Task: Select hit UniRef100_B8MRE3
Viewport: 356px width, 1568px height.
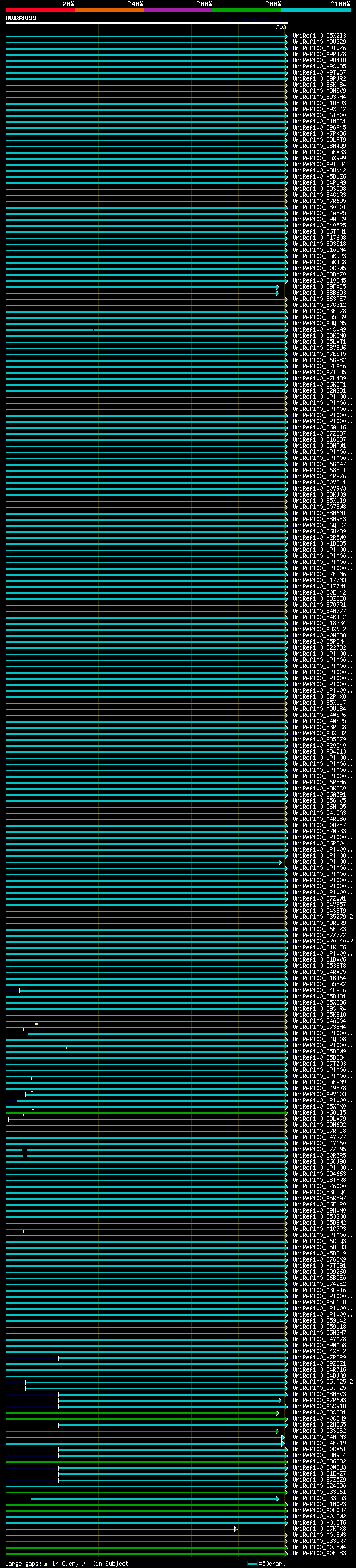Action: (319, 519)
